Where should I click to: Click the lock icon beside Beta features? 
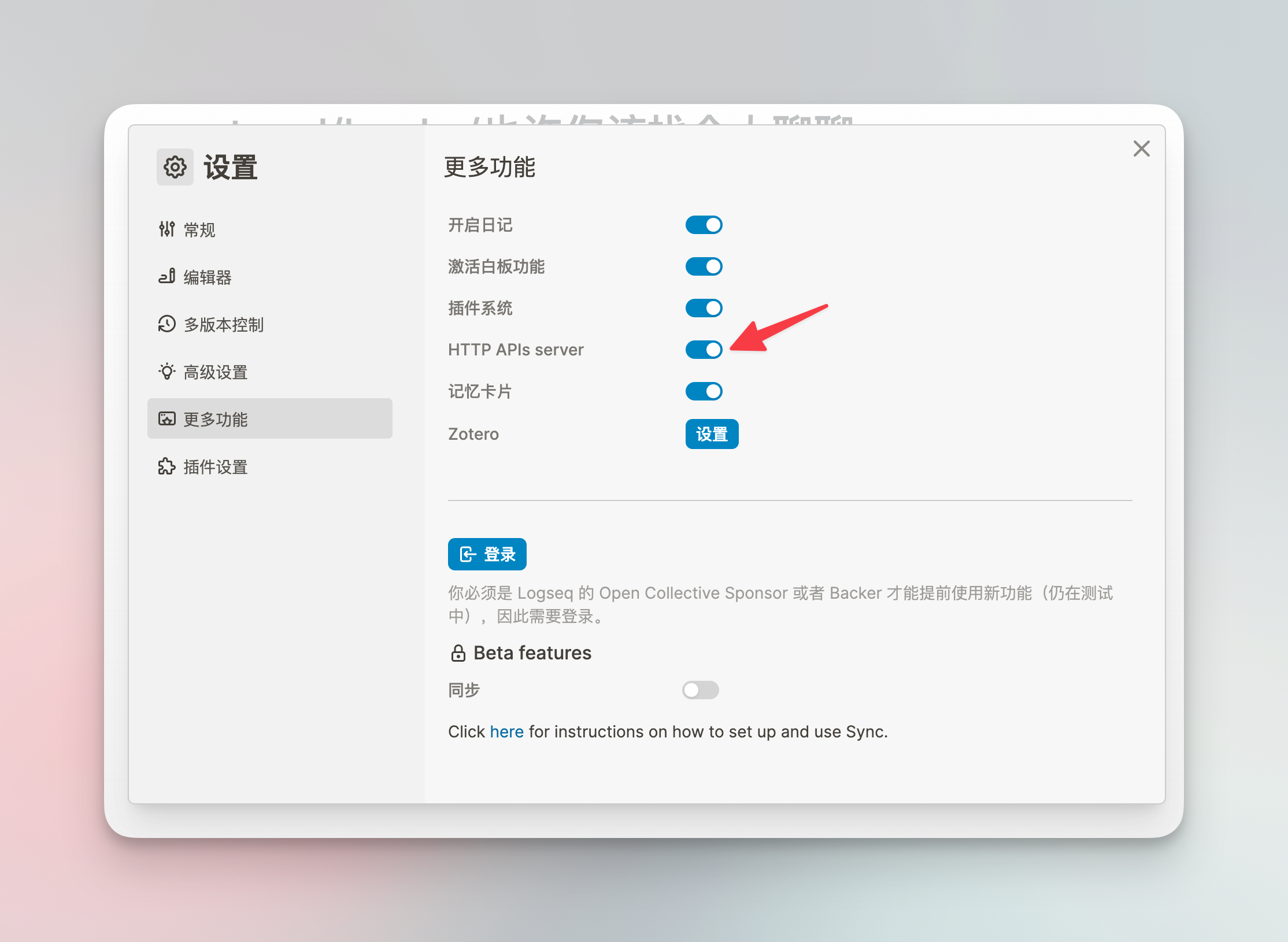(x=458, y=654)
